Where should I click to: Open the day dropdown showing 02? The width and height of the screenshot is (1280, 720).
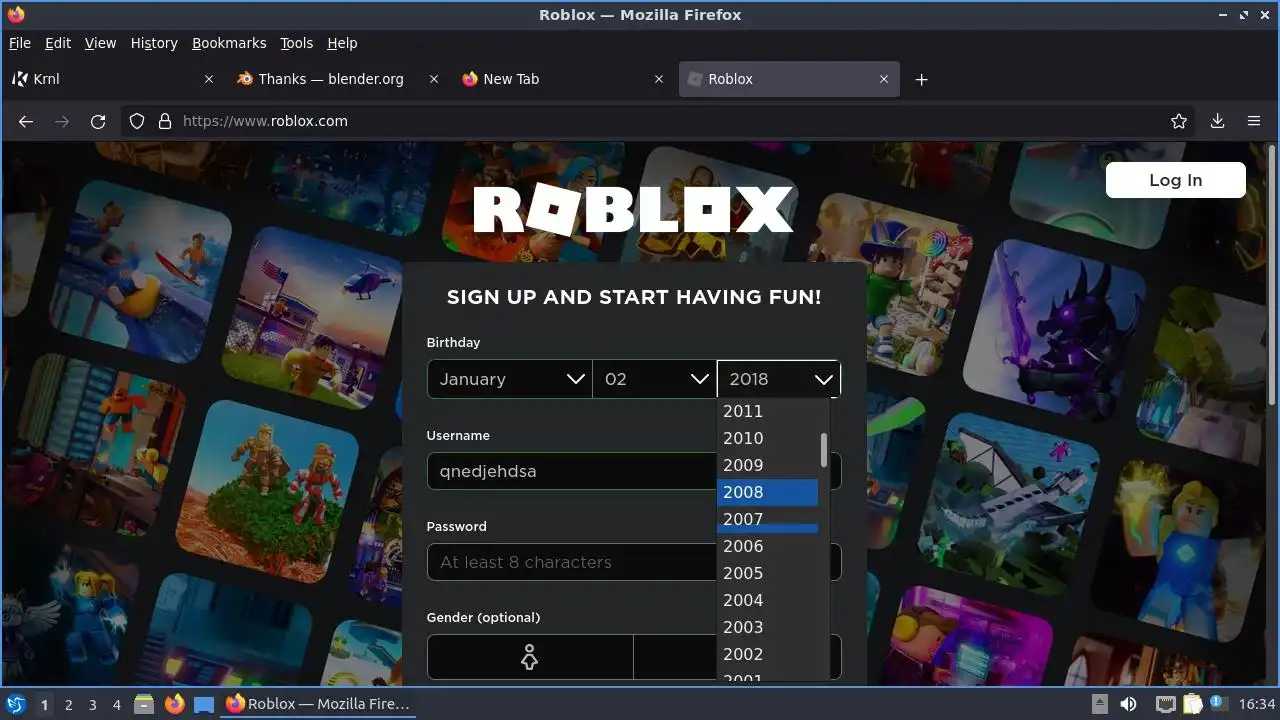point(654,379)
